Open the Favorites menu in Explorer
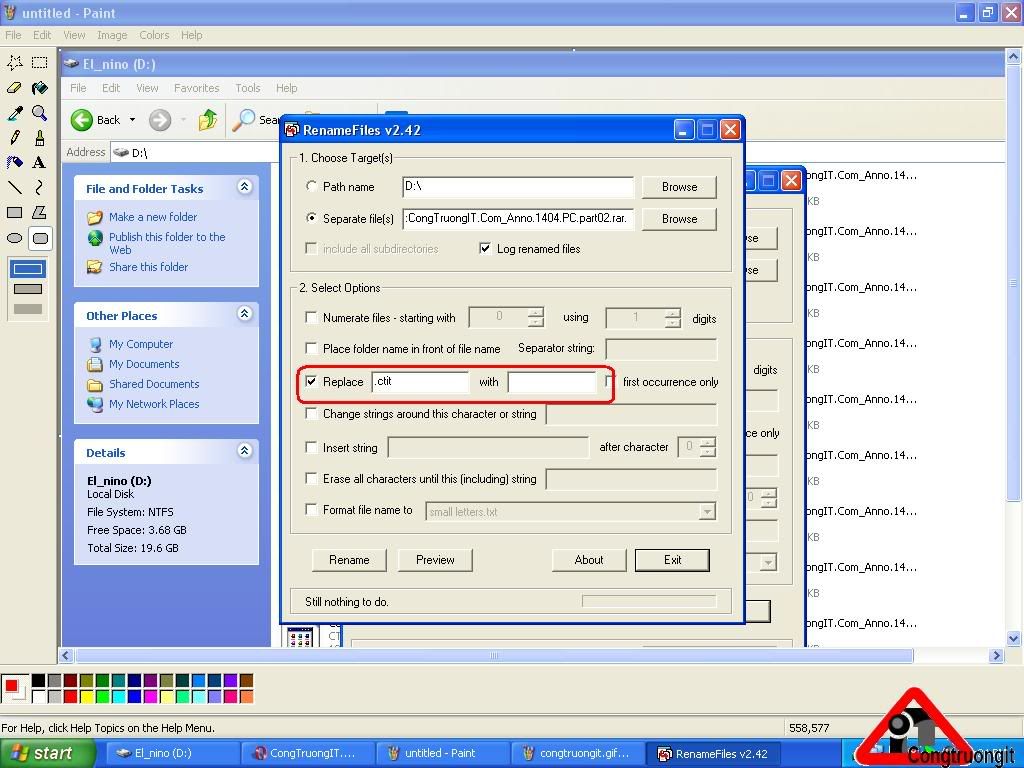The height and width of the screenshot is (768, 1024). pos(196,88)
